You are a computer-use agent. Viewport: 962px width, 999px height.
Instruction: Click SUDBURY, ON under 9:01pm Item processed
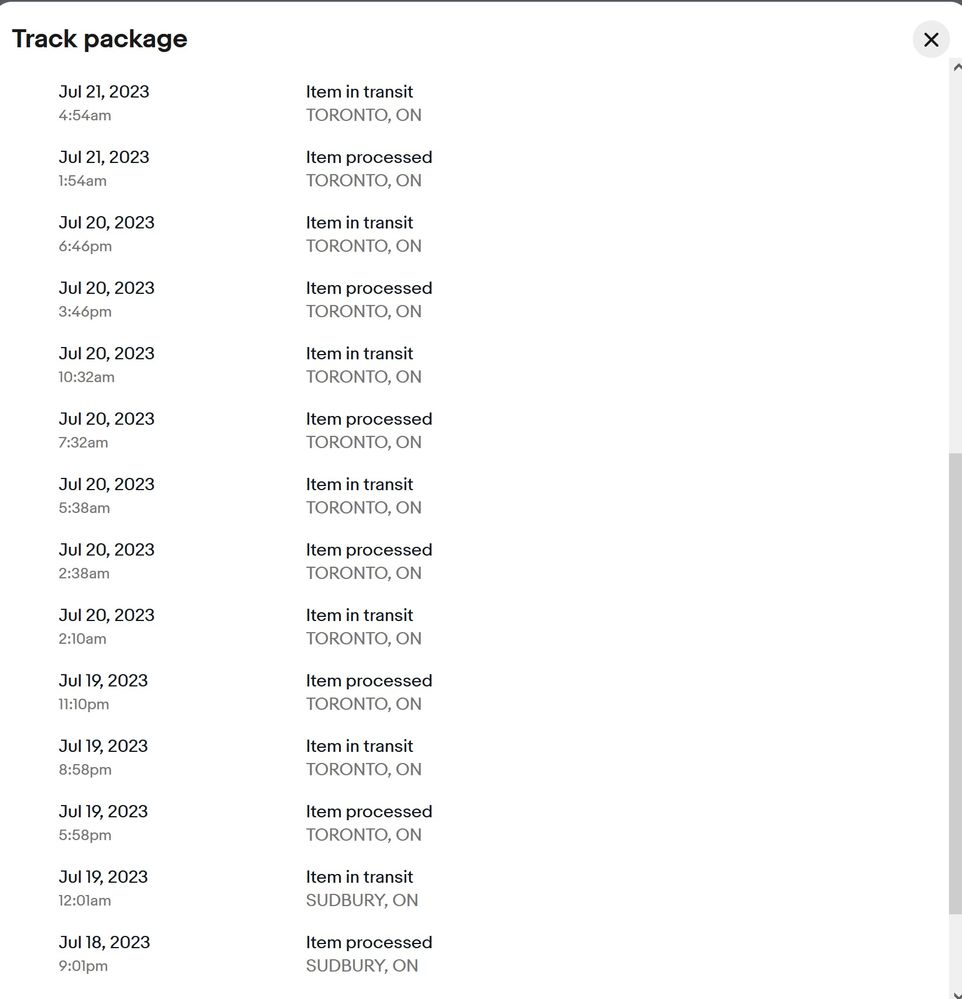click(362, 966)
